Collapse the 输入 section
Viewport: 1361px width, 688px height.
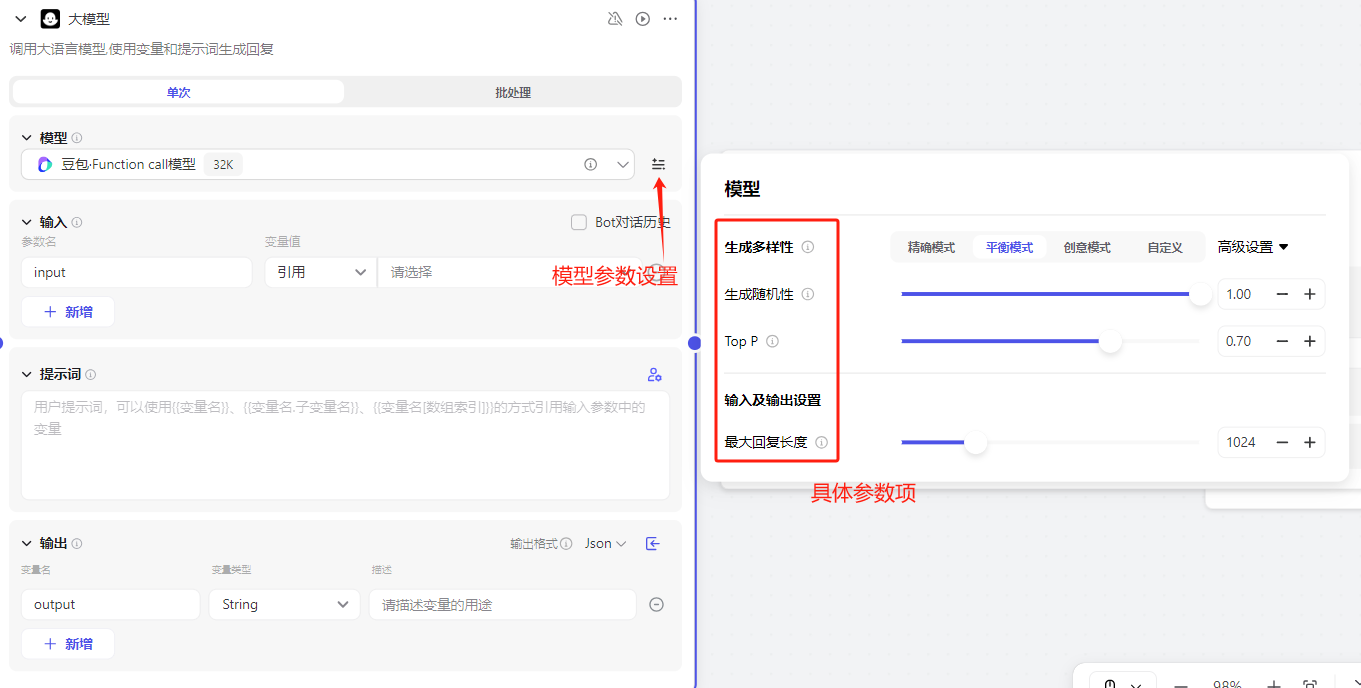(27, 222)
